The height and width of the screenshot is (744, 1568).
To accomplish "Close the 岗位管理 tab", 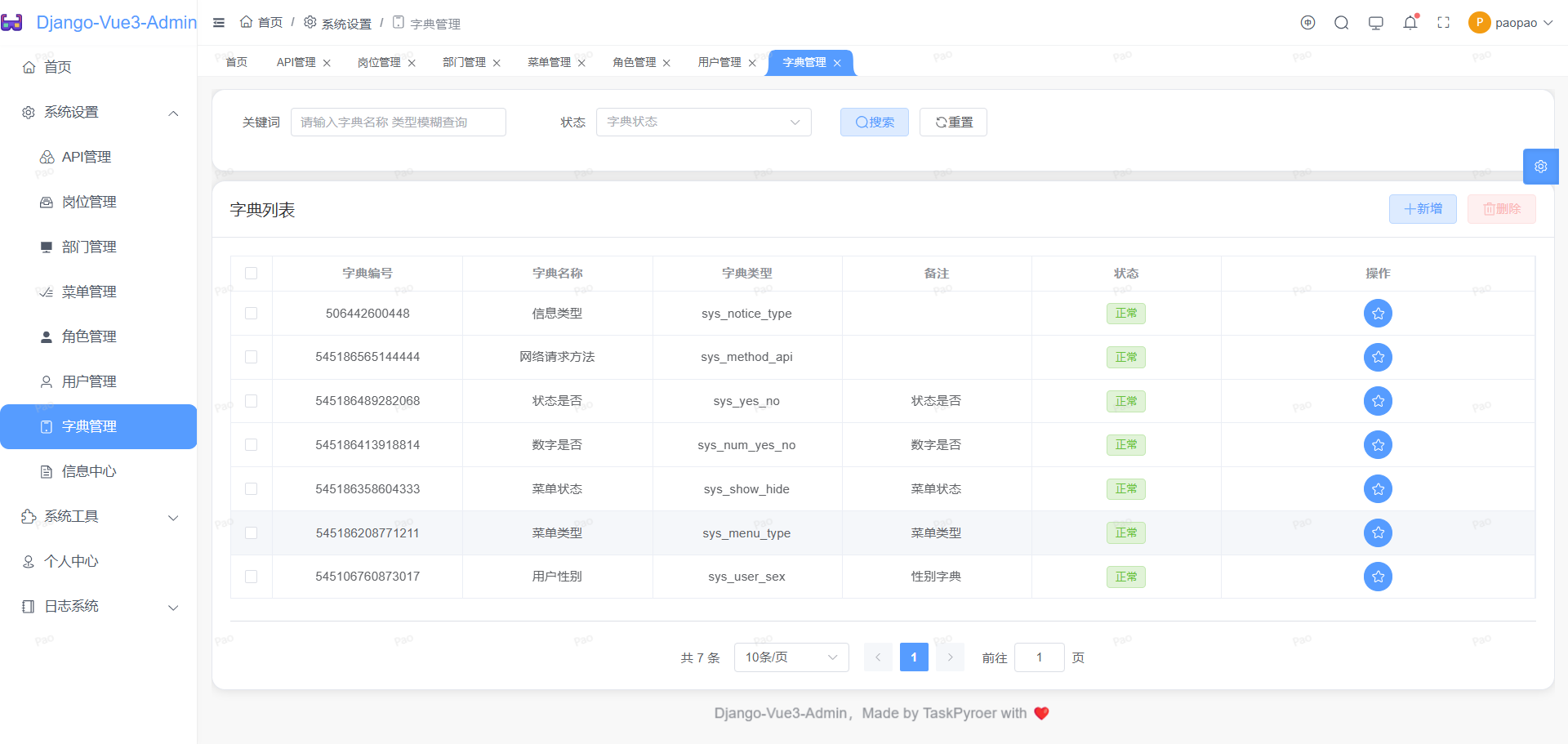I will pos(412,63).
